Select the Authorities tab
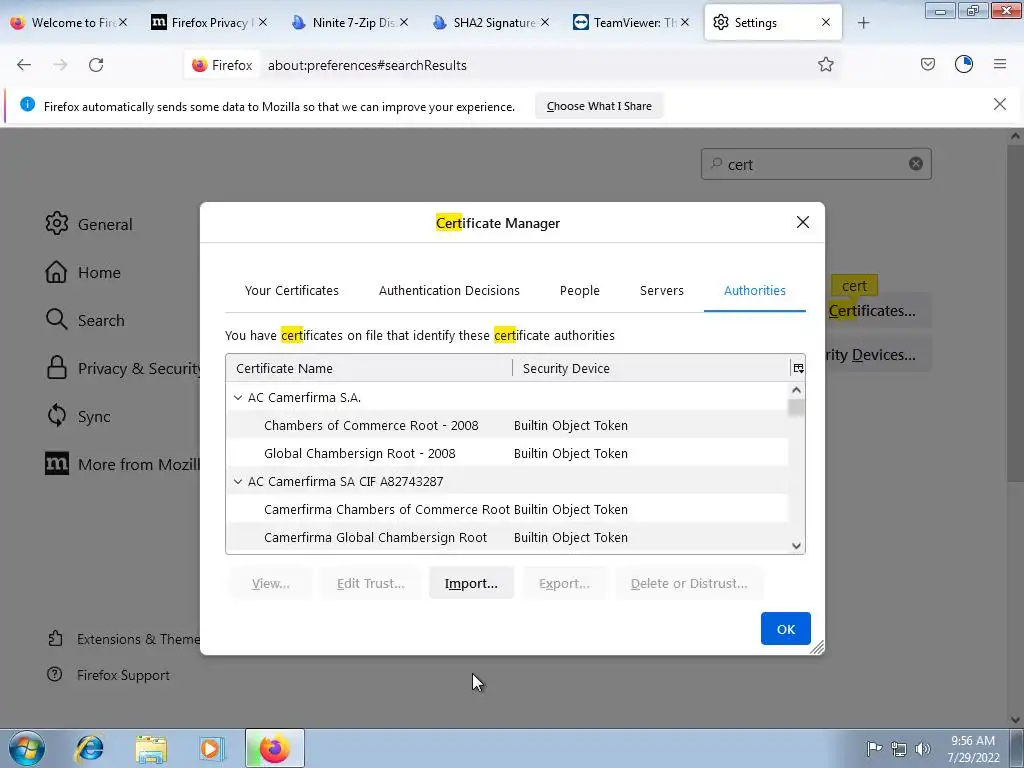Image resolution: width=1024 pixels, height=768 pixels. tap(754, 291)
